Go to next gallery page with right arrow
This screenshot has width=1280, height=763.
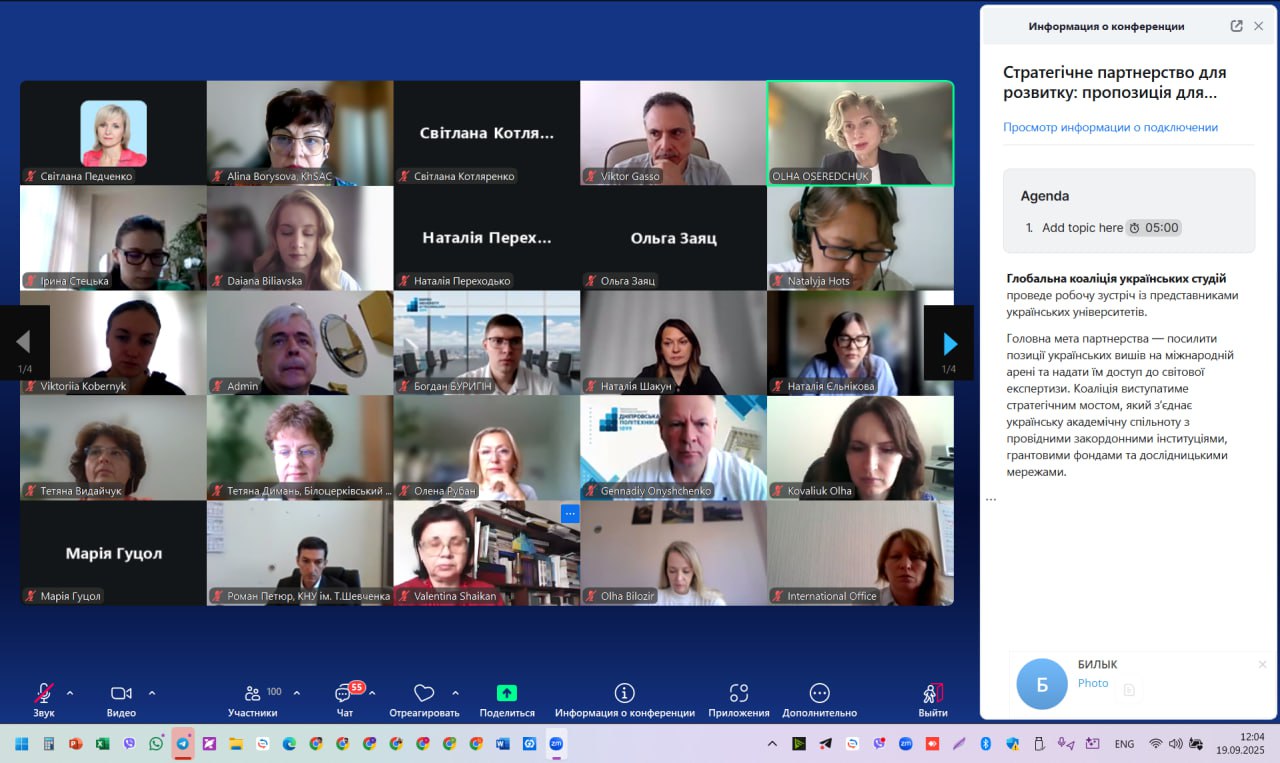(x=948, y=343)
